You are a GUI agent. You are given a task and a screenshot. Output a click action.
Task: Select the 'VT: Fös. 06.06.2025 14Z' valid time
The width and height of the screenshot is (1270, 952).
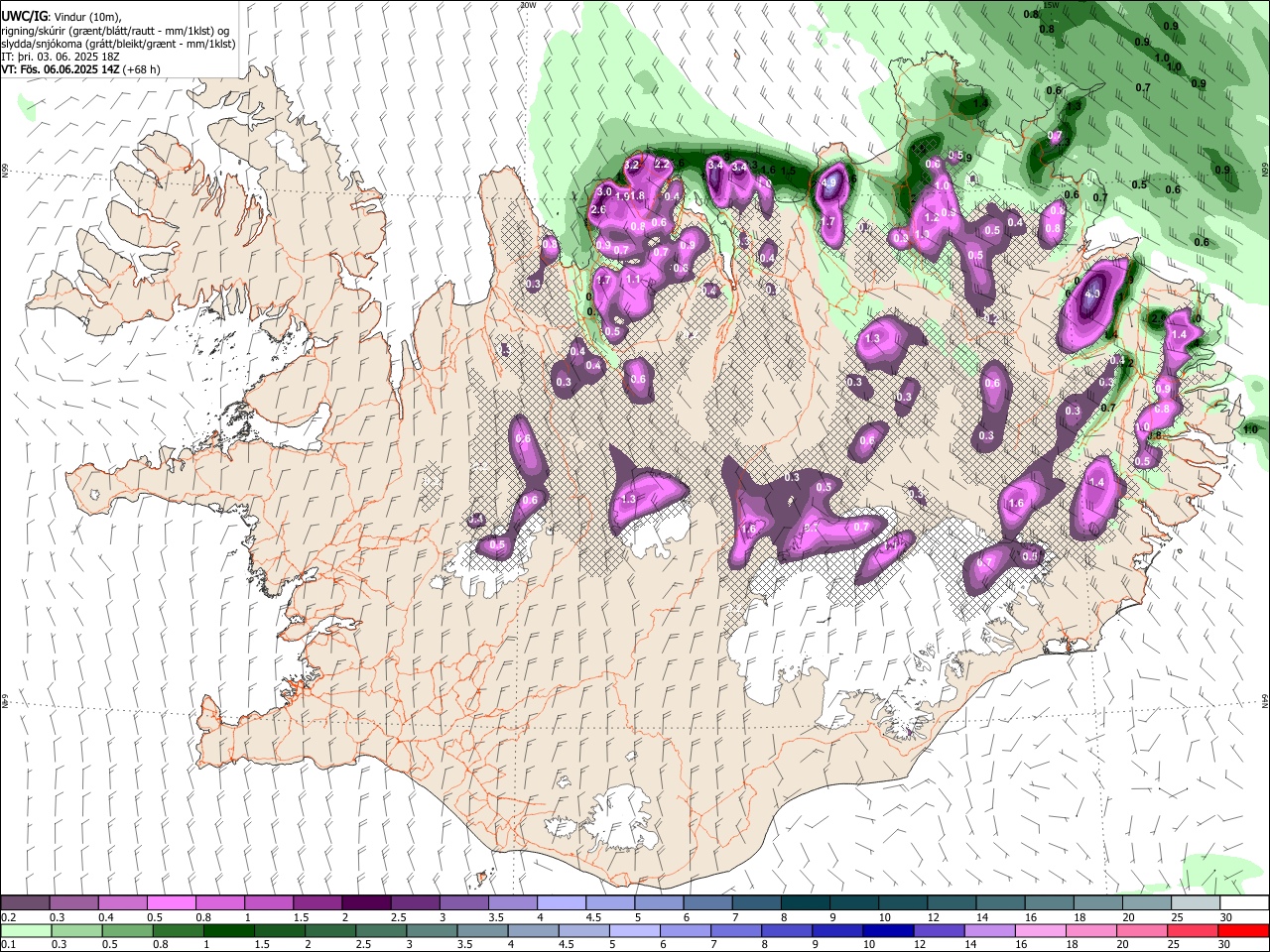coord(59,69)
